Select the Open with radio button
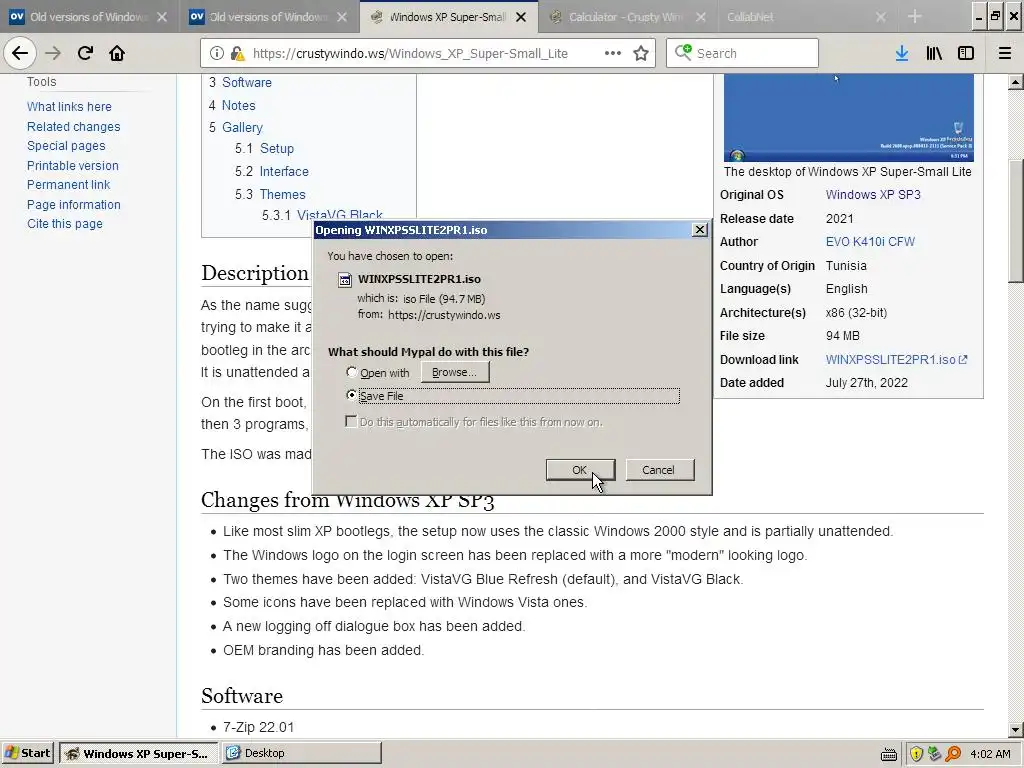The width and height of the screenshot is (1024, 768). (351, 372)
